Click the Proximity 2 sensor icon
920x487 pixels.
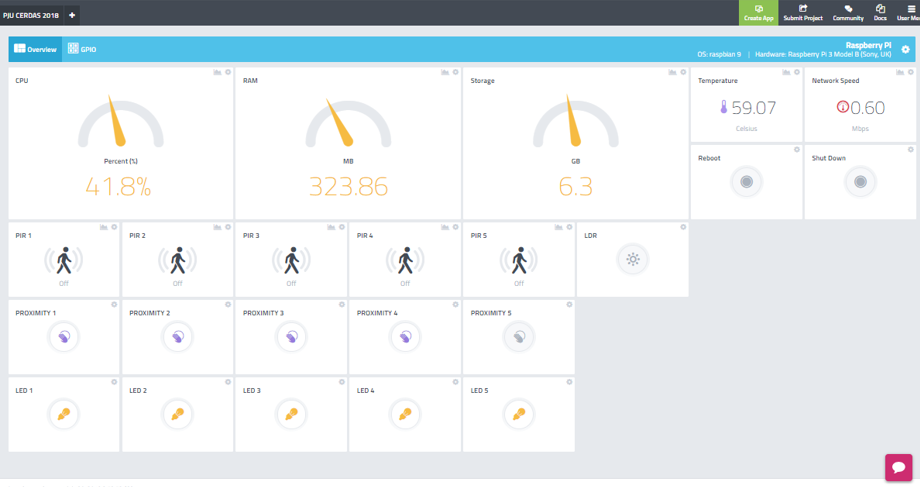[178, 337]
